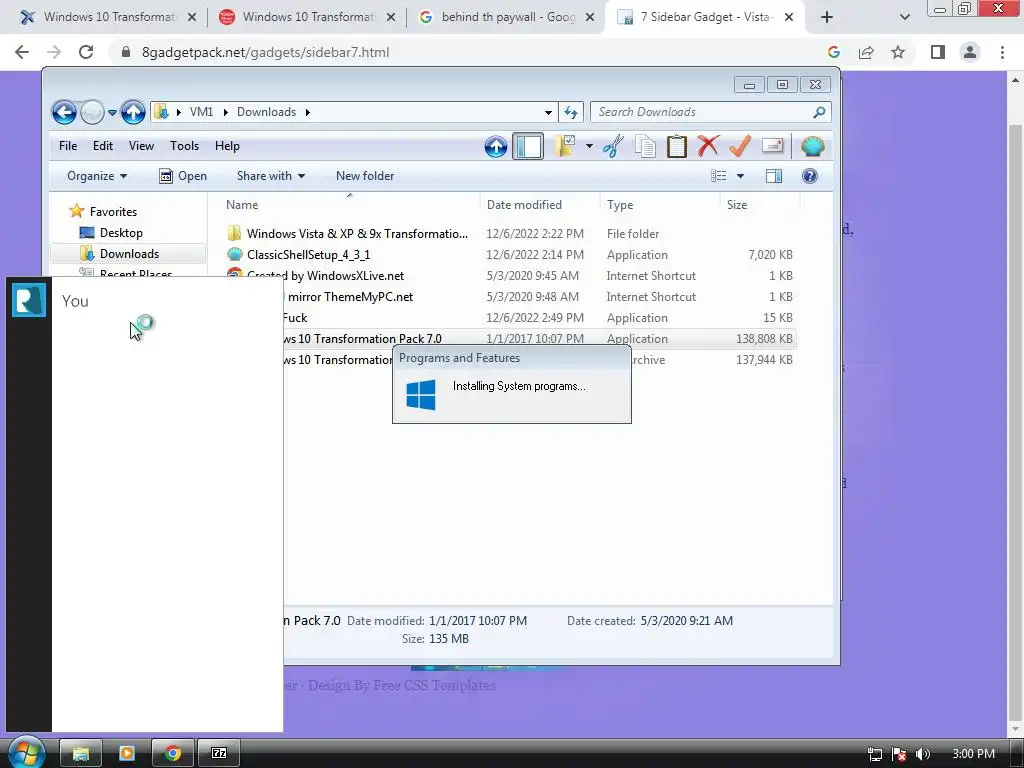Click the Windows Start orb
The width and height of the screenshot is (1024, 768).
(x=25, y=752)
